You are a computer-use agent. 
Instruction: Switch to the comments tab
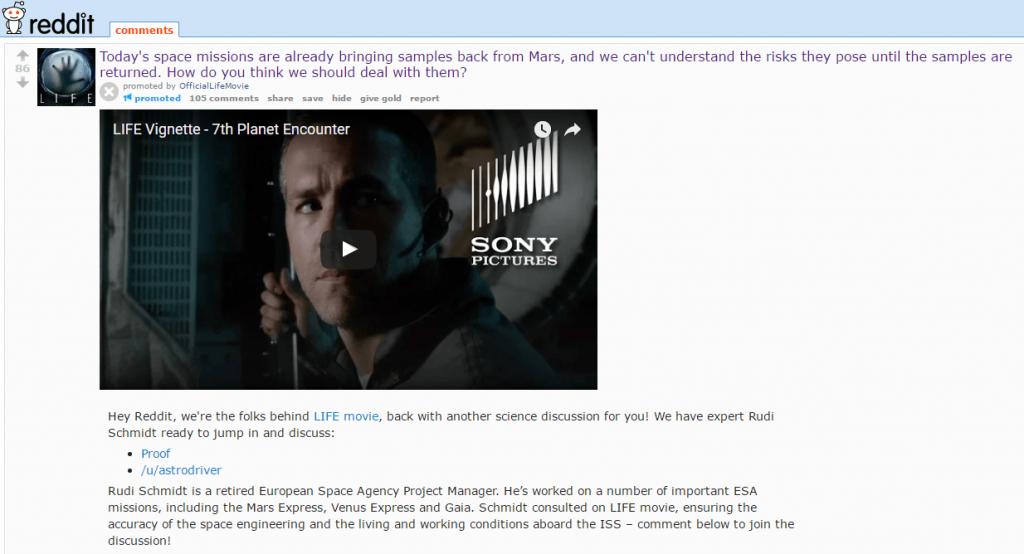pos(144,30)
